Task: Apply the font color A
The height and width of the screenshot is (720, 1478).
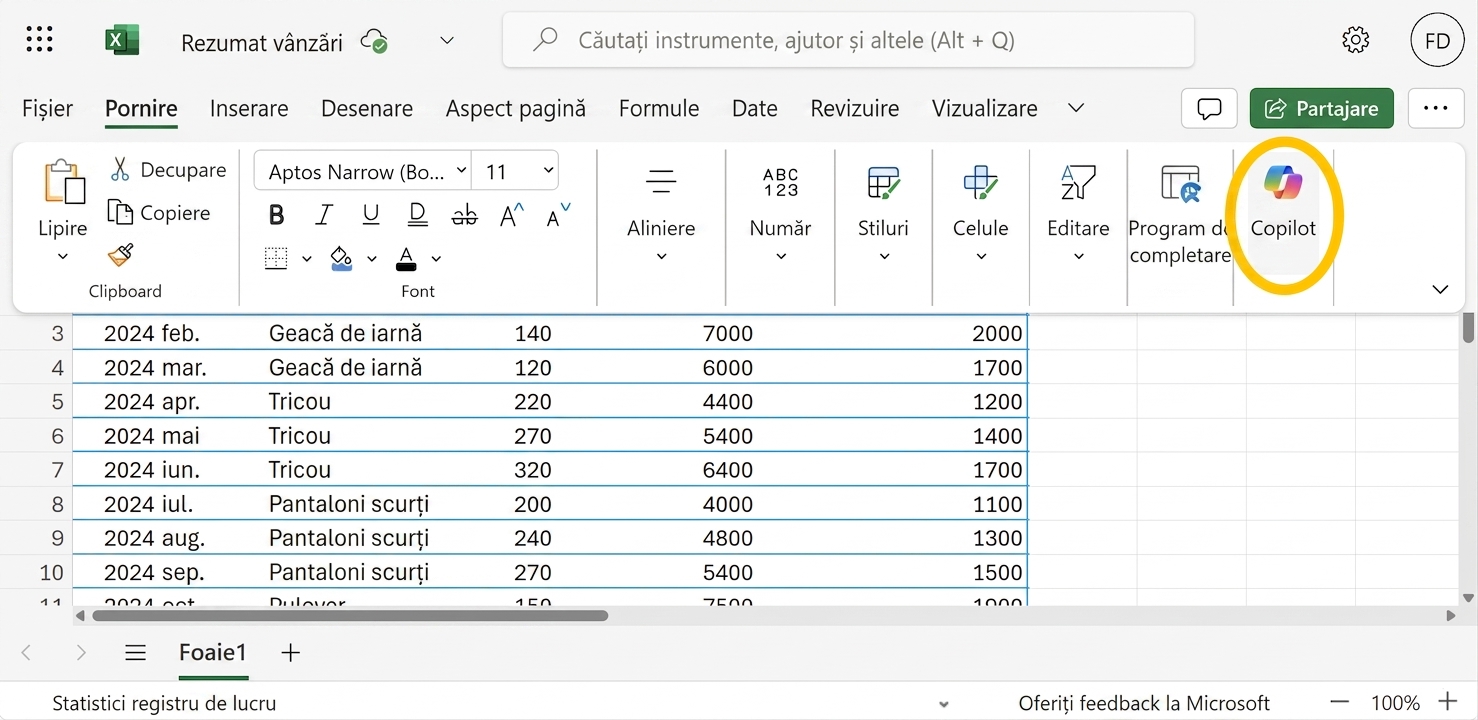Action: pyautogui.click(x=406, y=259)
